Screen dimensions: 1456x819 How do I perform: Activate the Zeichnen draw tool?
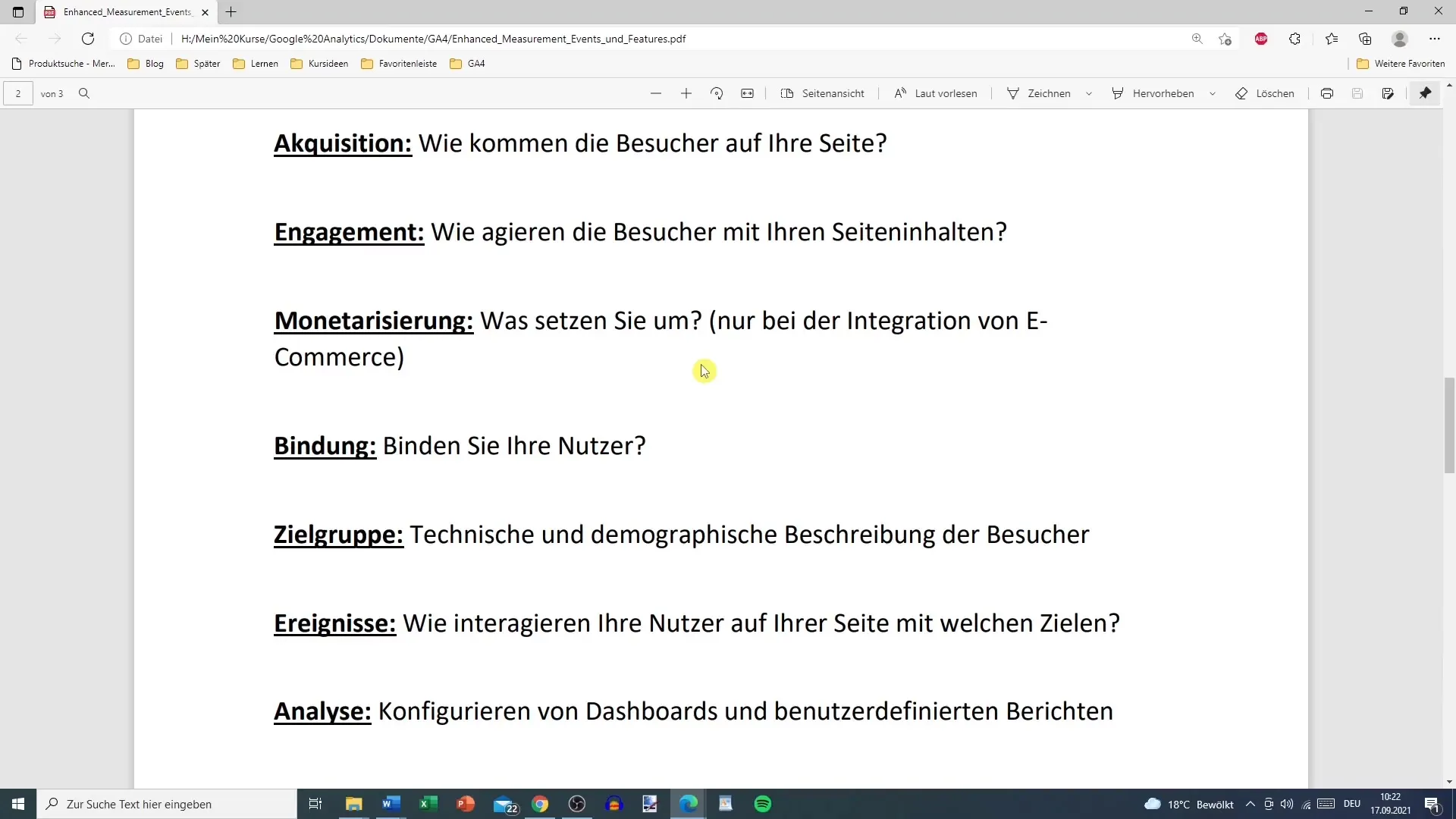point(1038,93)
